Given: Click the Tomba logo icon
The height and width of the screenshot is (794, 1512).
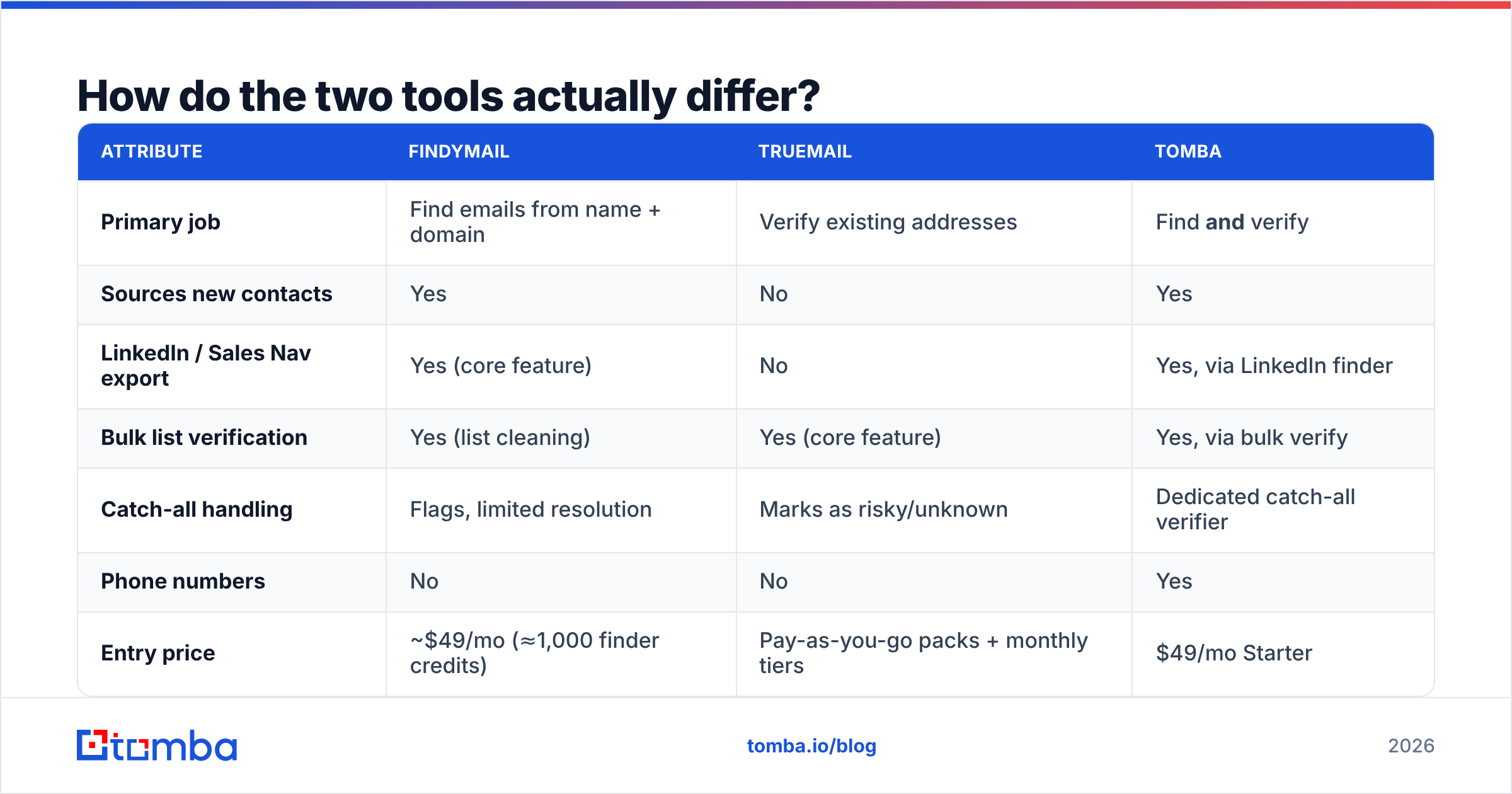Looking at the screenshot, I should tap(157, 745).
